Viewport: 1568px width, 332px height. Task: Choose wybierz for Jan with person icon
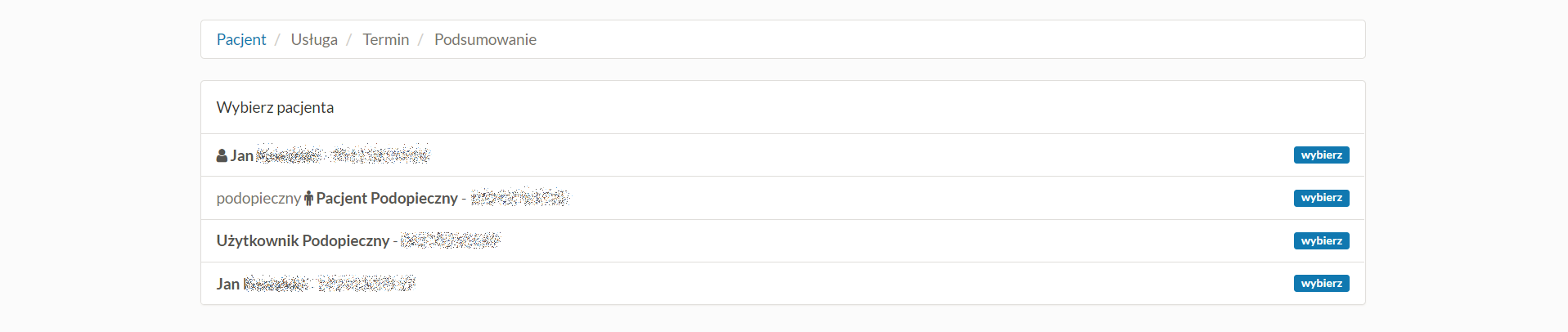[x=1321, y=155]
